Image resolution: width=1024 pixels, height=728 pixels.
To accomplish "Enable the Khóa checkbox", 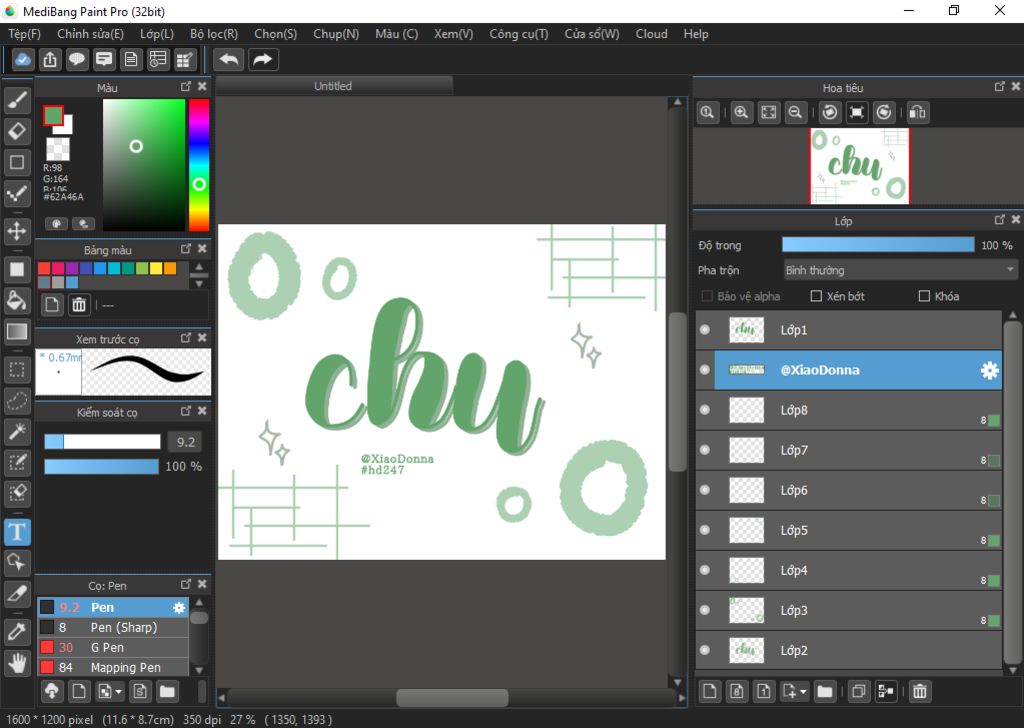I will tap(924, 296).
